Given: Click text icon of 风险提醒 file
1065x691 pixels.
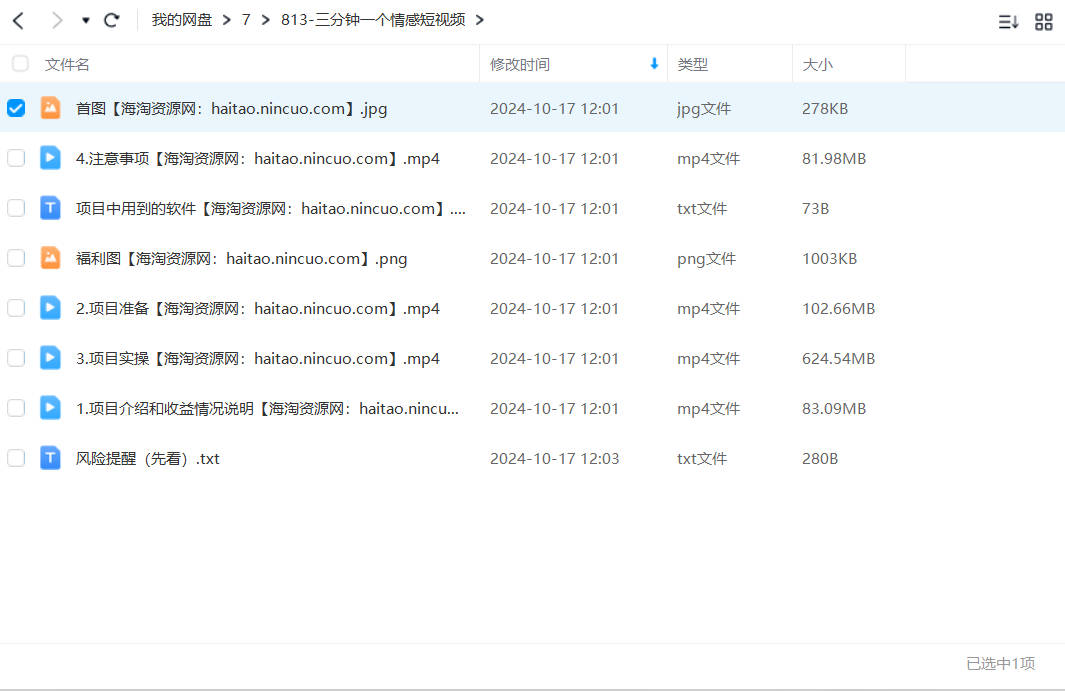Looking at the screenshot, I should pyautogui.click(x=50, y=457).
